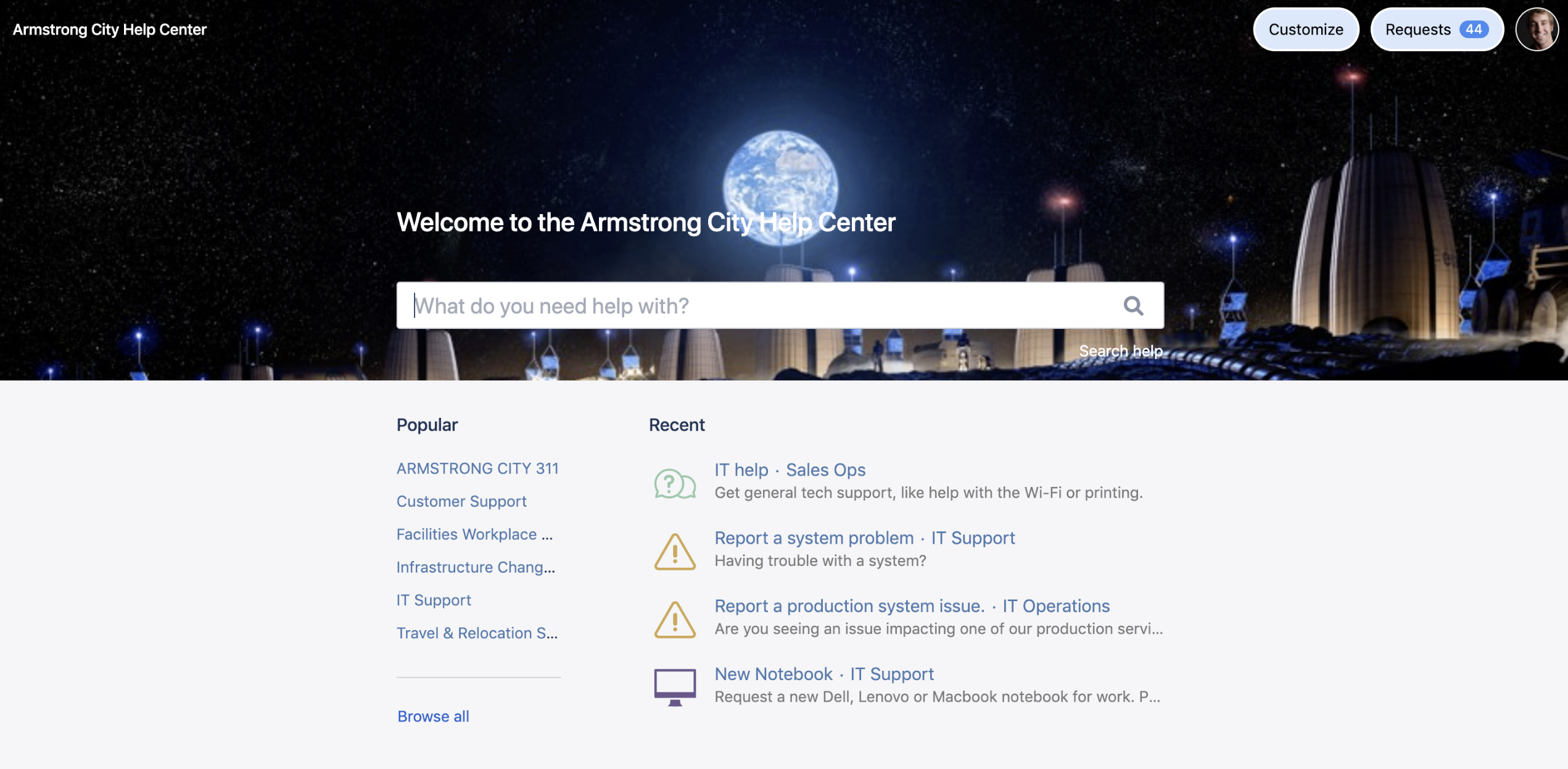Viewport: 1568px width, 769px height.
Task: Open IT Support next to New Notebook
Action: [892, 674]
